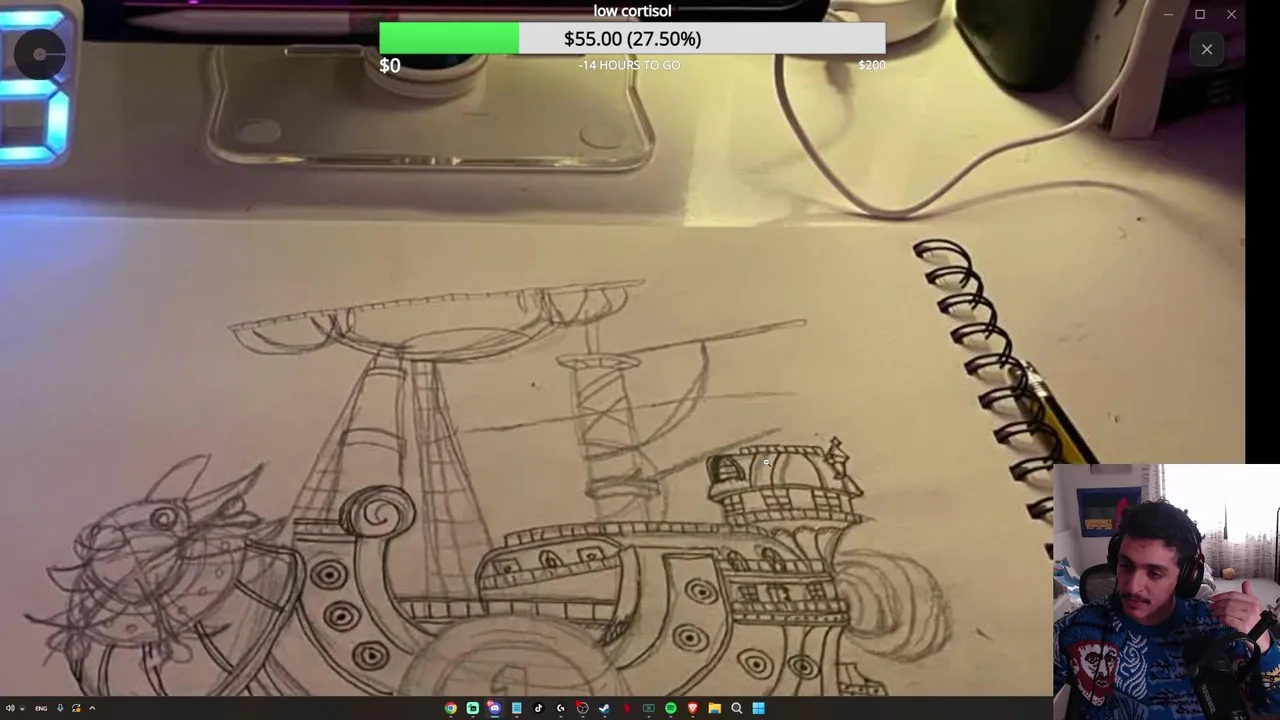Open Discord from the taskbar

(x=494, y=708)
